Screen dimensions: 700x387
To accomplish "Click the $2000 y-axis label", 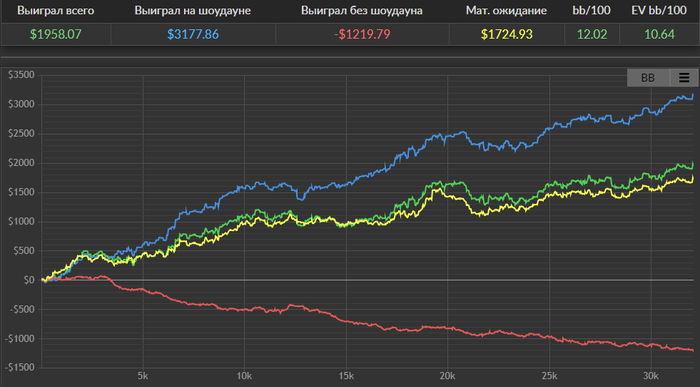I will [21, 163].
